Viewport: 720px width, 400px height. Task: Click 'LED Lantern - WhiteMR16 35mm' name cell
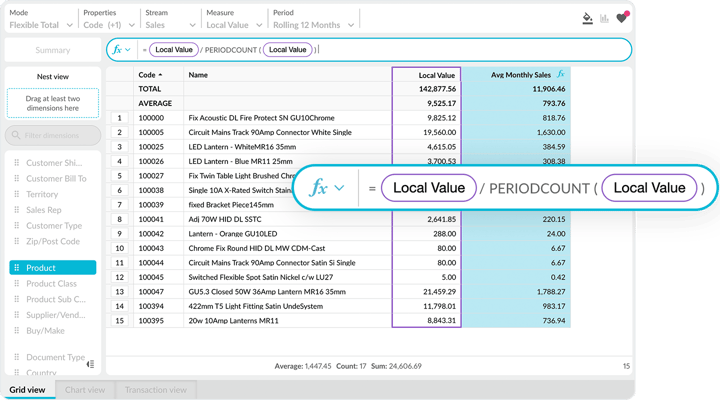click(x=287, y=147)
